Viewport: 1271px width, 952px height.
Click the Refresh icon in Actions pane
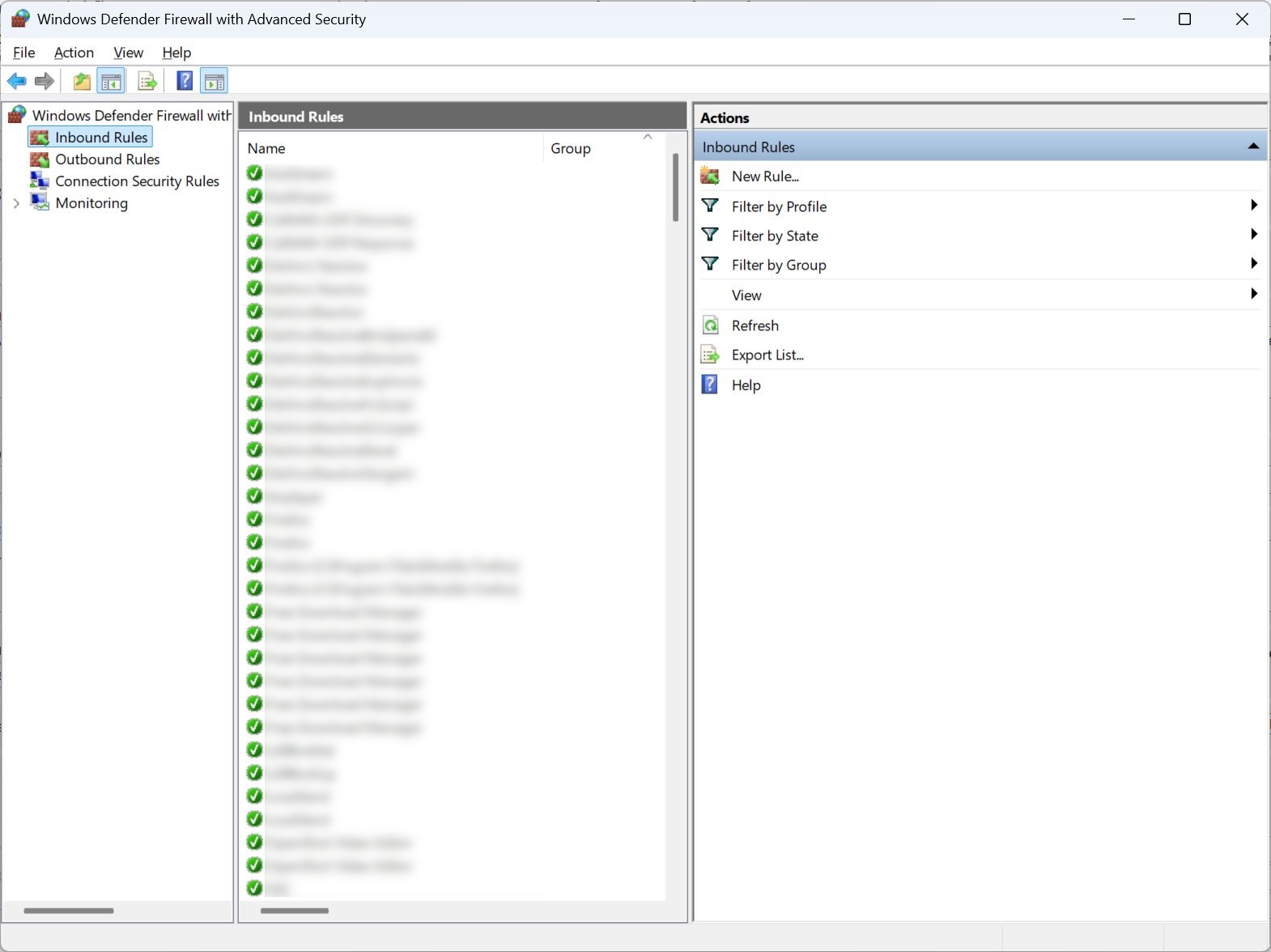click(710, 325)
